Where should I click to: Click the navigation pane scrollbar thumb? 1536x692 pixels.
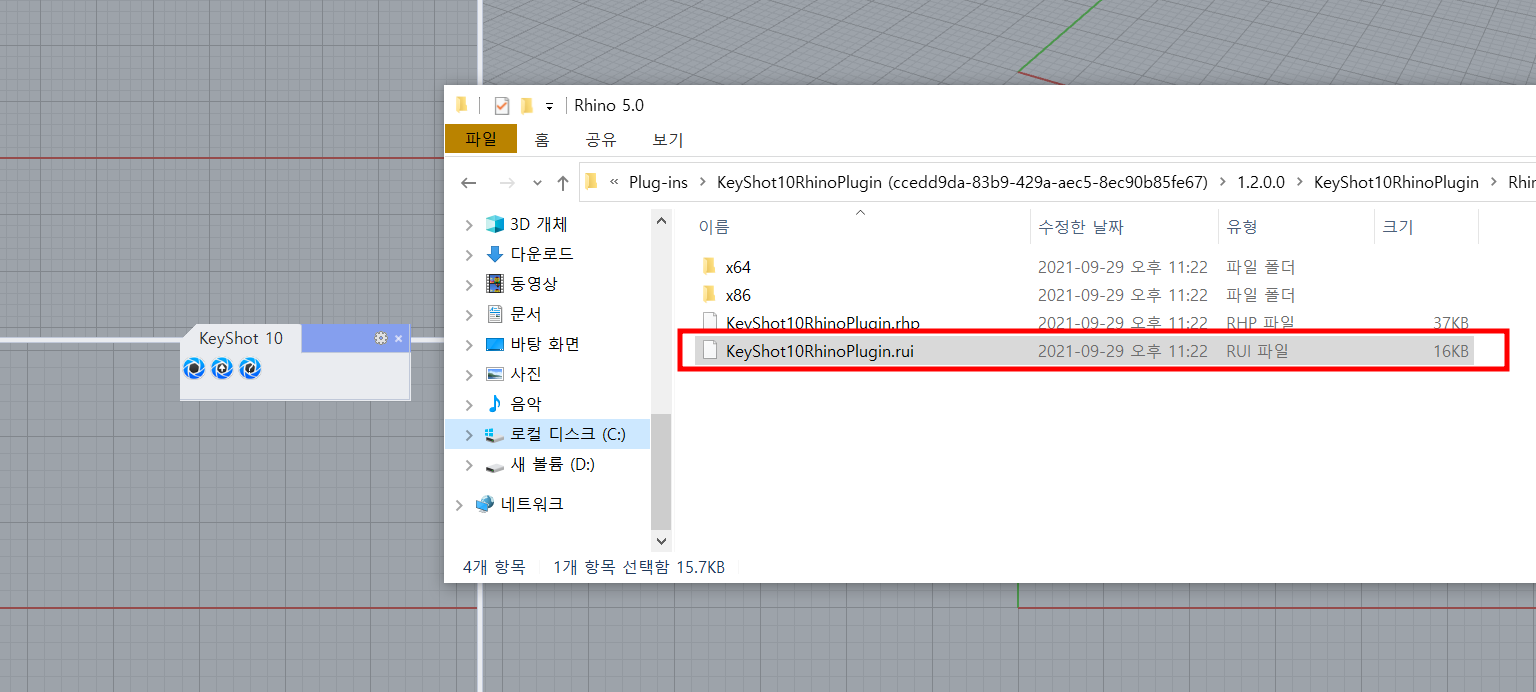tap(661, 470)
